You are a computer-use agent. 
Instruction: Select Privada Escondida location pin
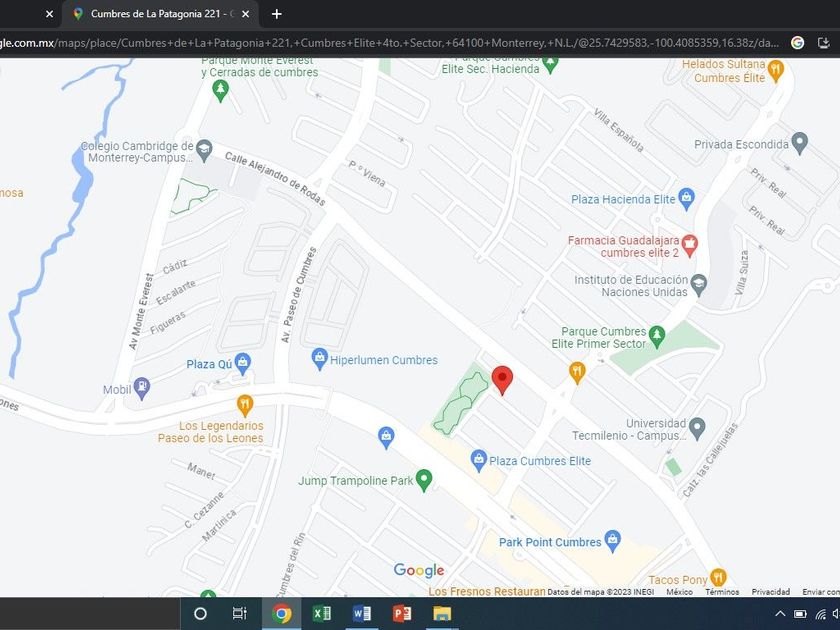(x=799, y=144)
